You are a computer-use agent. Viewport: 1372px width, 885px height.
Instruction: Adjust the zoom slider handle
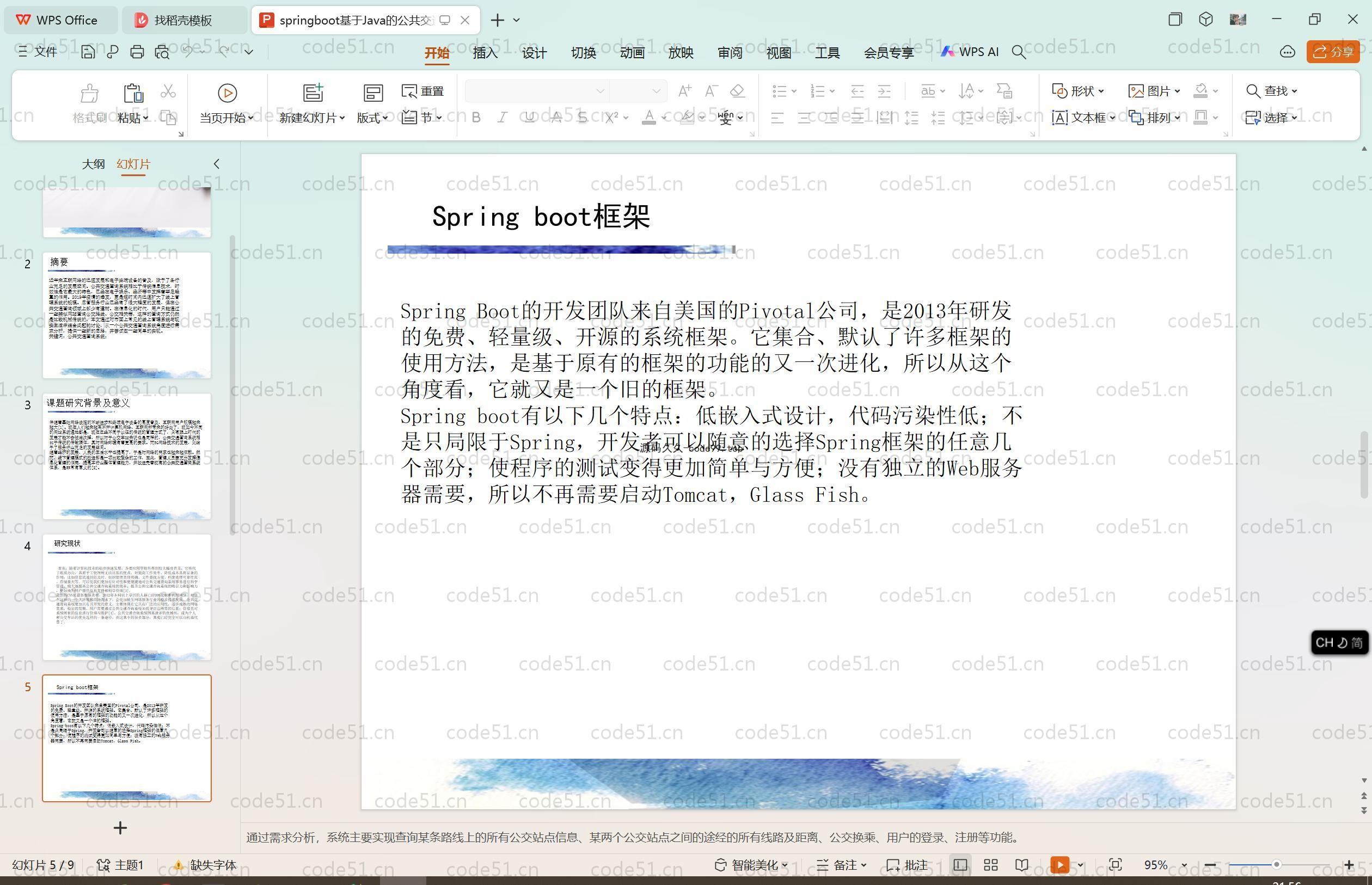[1276, 864]
